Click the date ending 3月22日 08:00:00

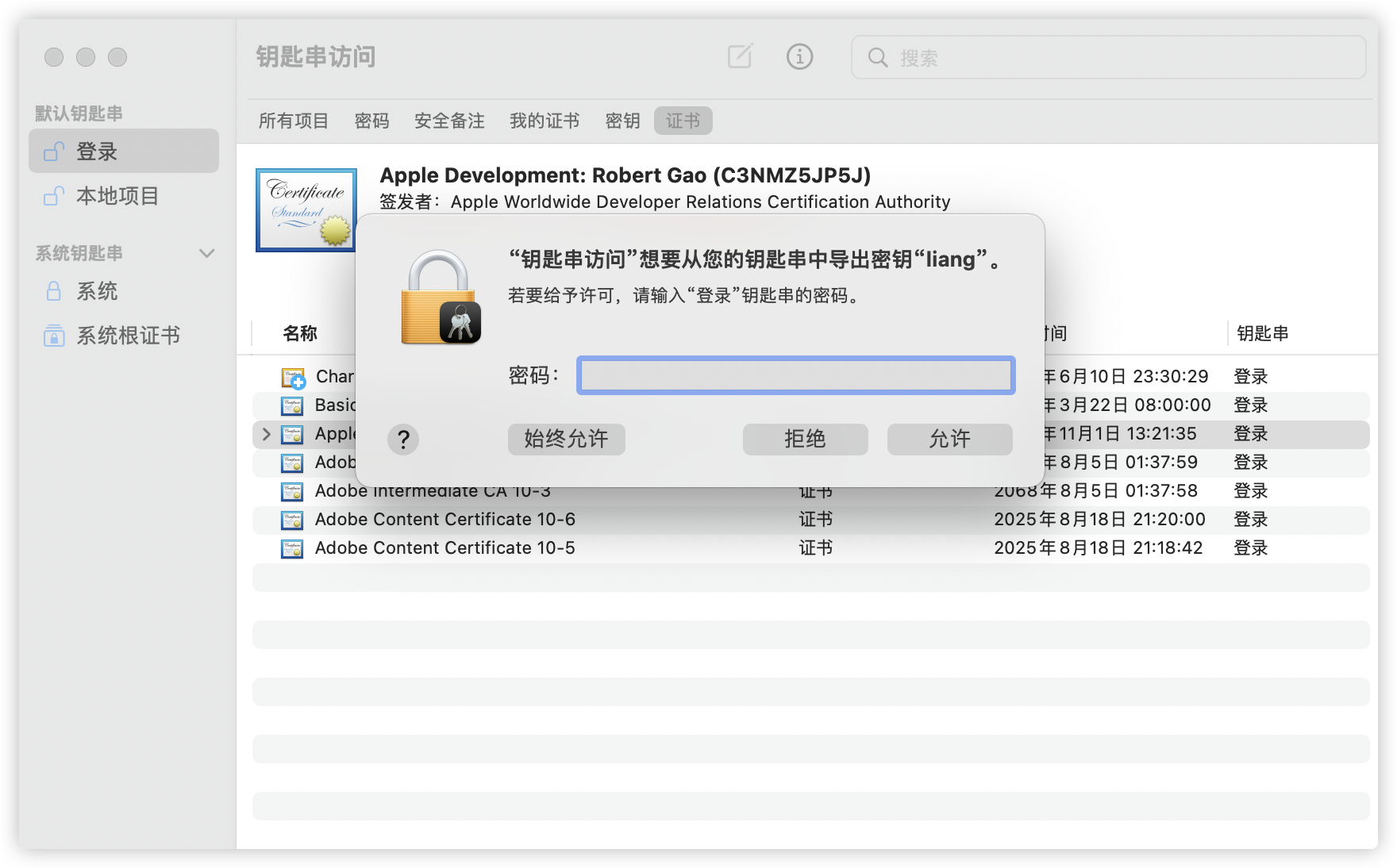1128,405
